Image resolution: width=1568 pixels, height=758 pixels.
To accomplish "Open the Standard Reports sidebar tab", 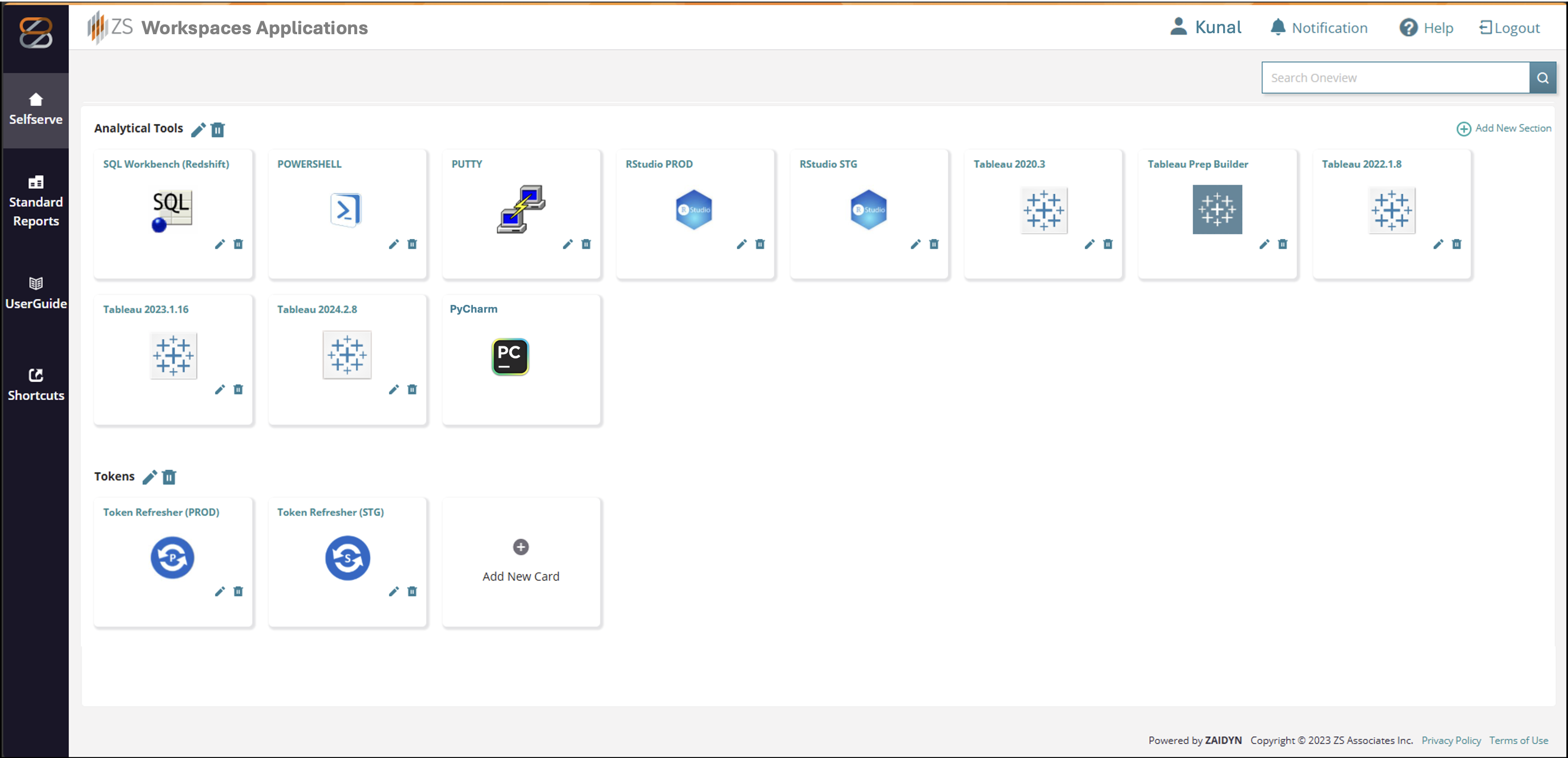I will click(35, 202).
